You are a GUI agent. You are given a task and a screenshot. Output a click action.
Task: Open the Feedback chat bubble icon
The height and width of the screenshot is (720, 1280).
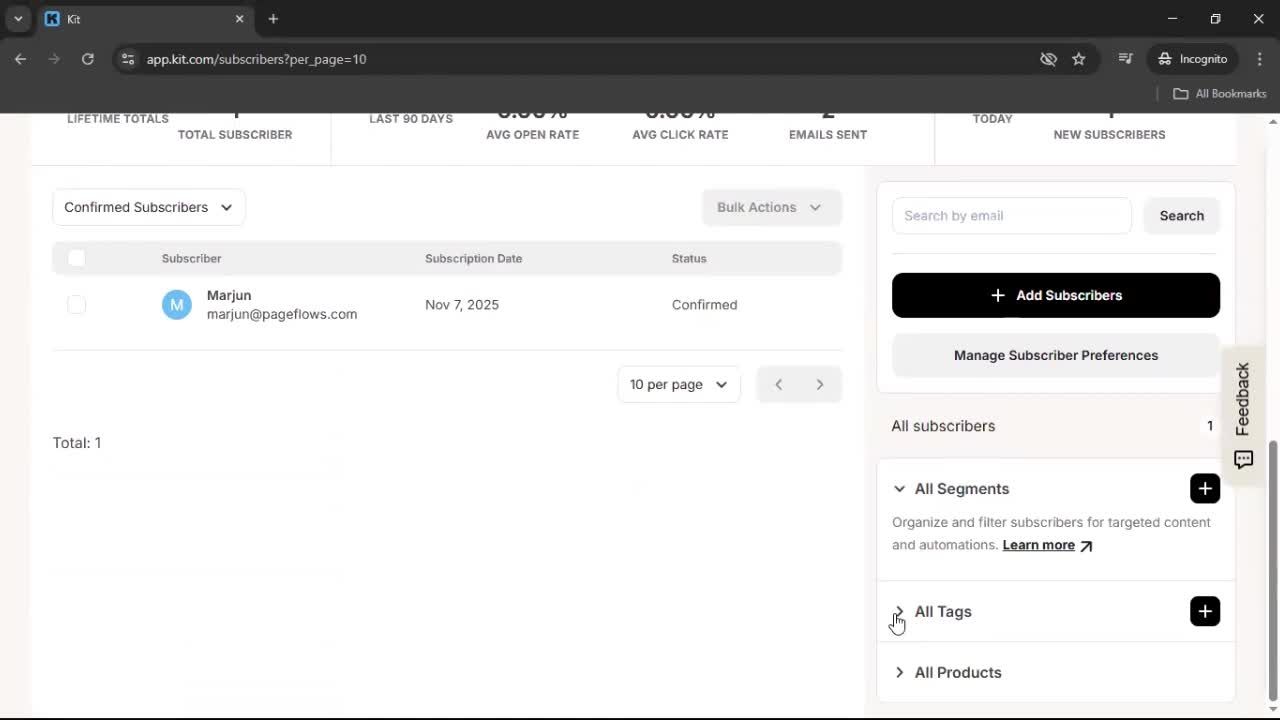(1243, 459)
